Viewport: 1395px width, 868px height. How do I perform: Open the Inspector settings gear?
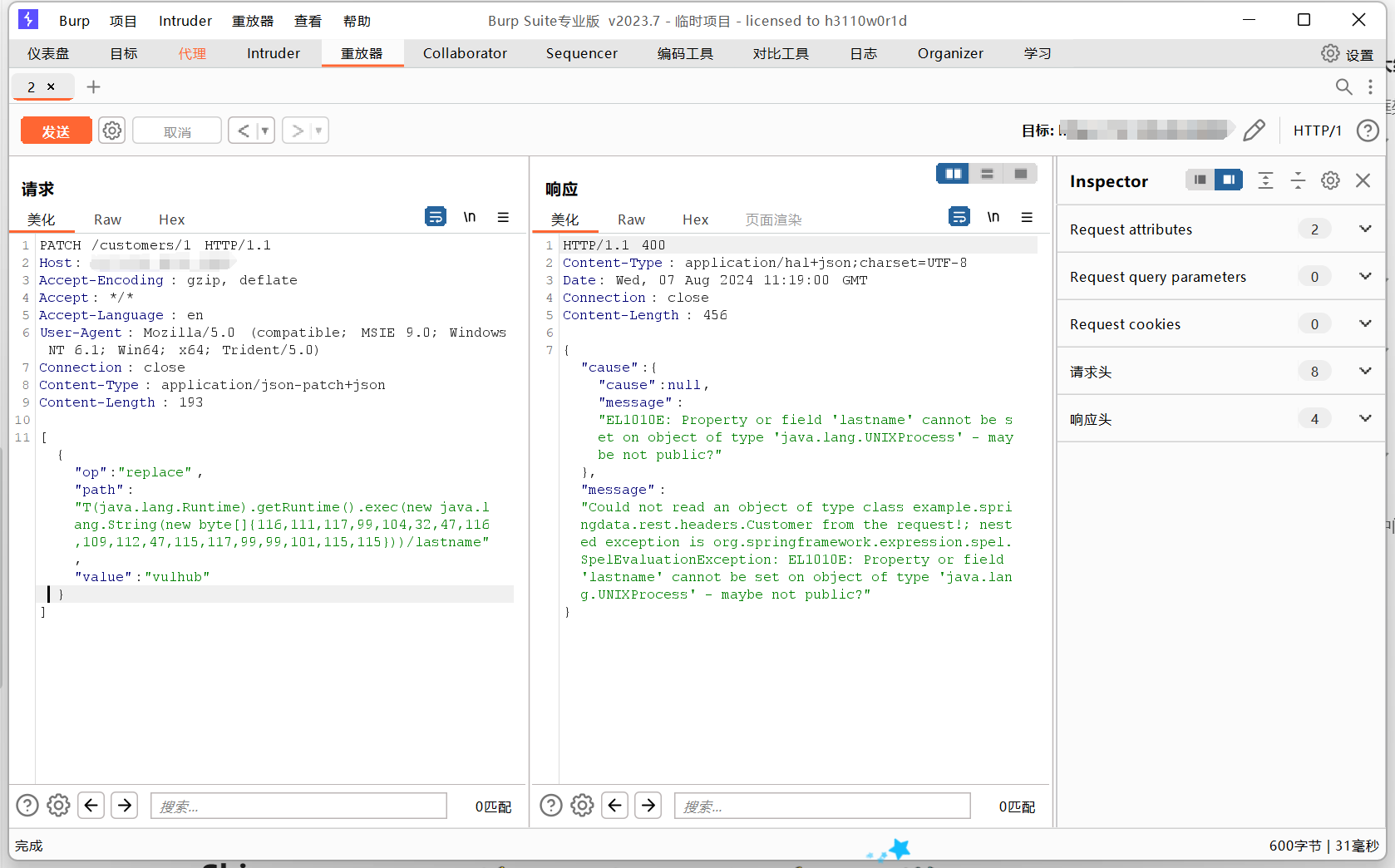tap(1330, 180)
